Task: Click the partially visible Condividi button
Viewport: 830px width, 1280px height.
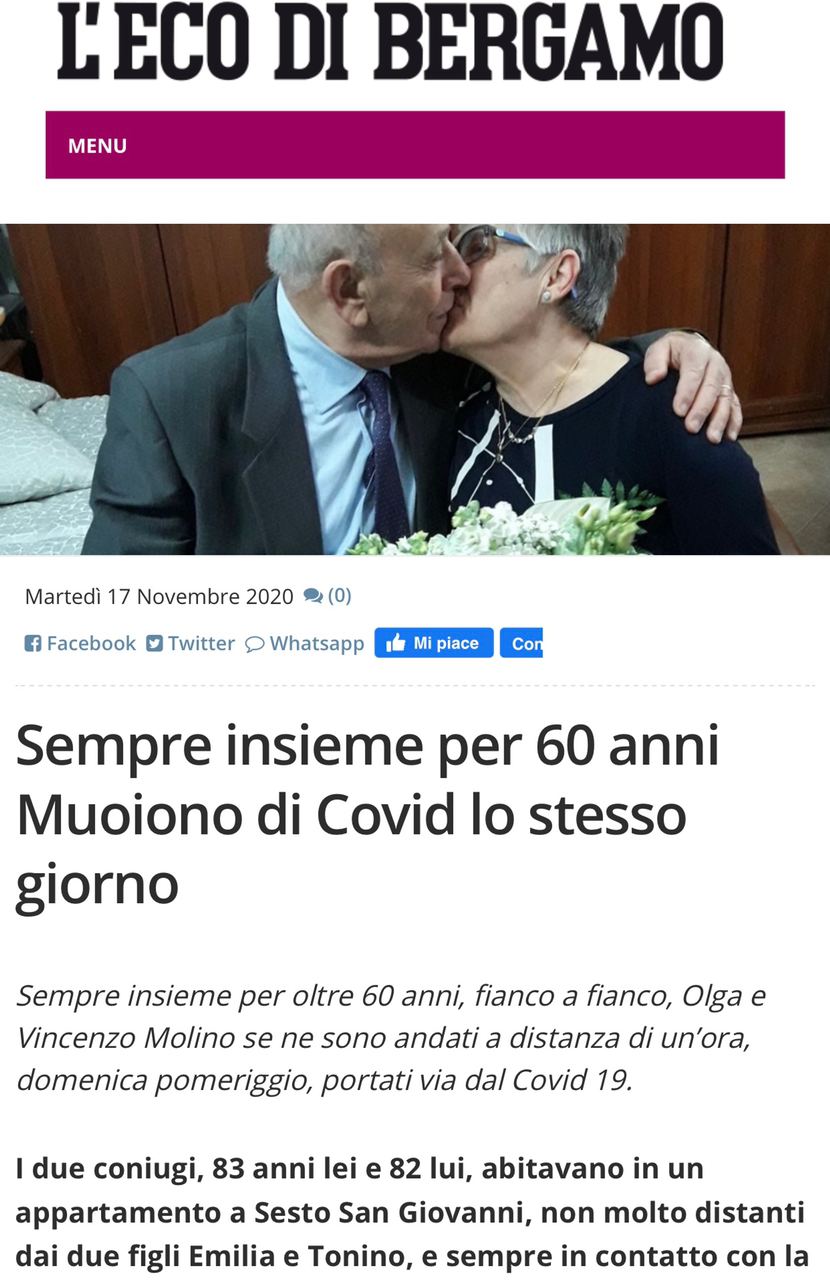Action: (521, 643)
